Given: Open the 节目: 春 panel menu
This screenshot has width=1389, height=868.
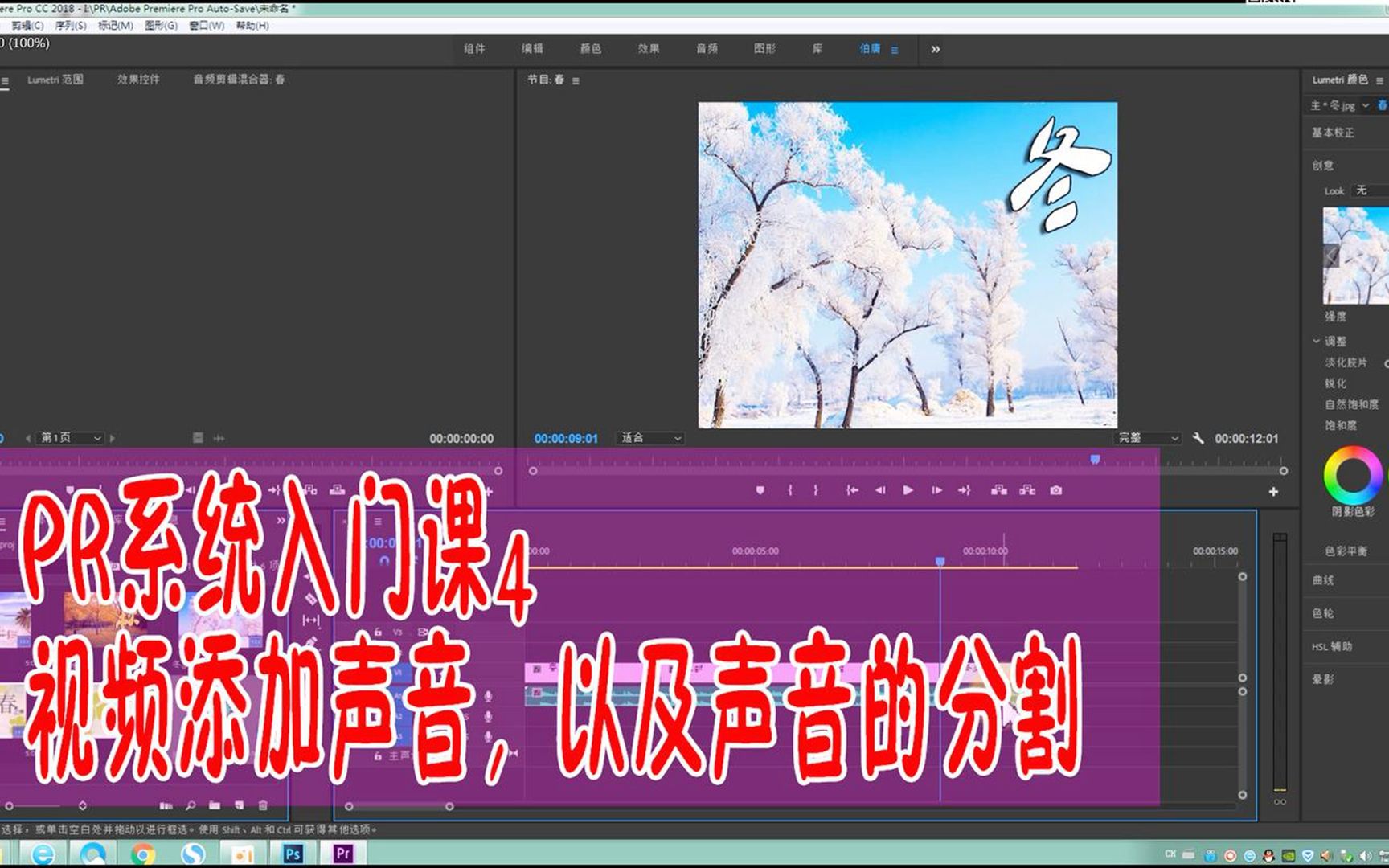Looking at the screenshot, I should (x=576, y=80).
